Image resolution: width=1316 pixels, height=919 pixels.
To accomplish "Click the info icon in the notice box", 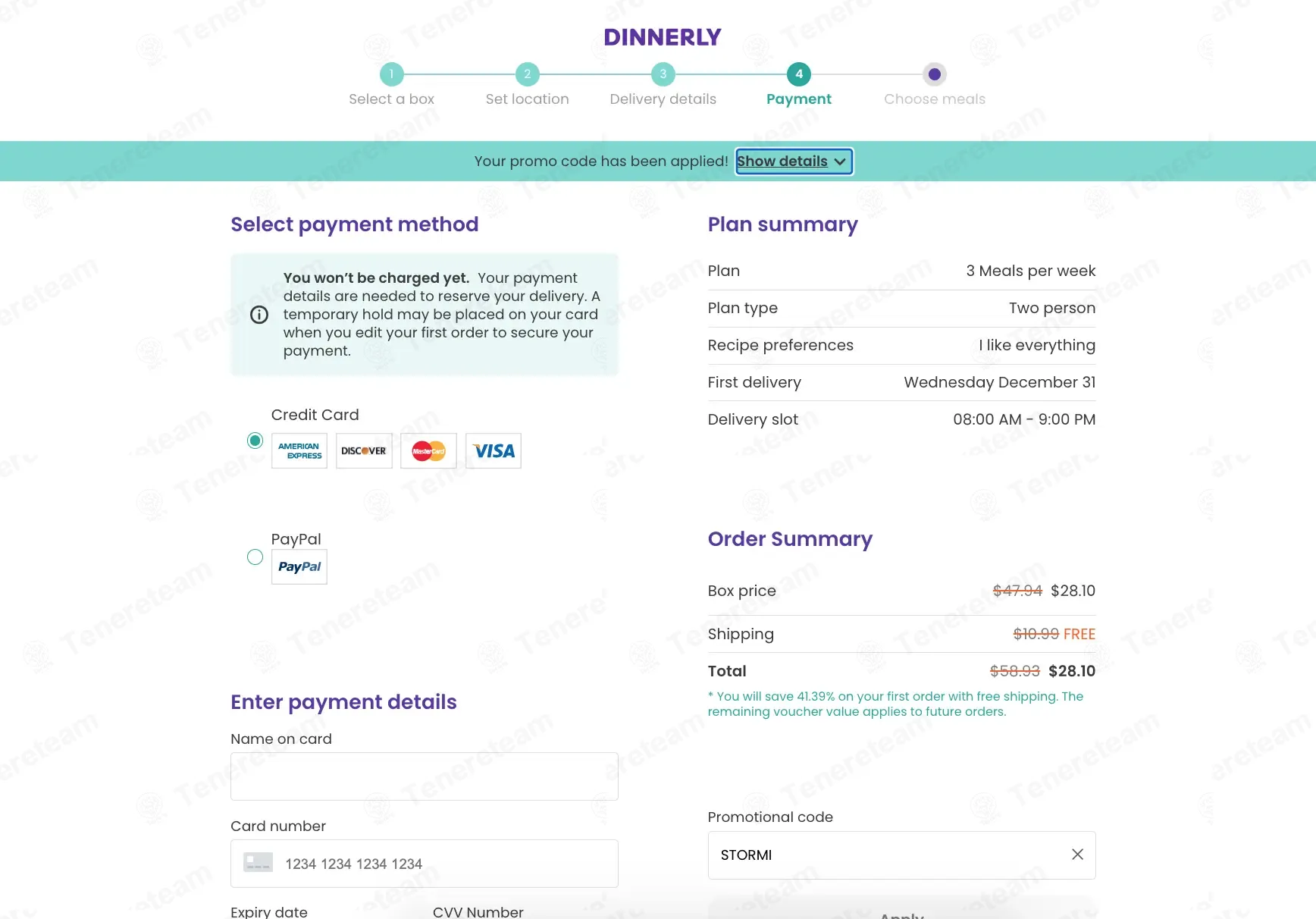I will click(x=259, y=315).
